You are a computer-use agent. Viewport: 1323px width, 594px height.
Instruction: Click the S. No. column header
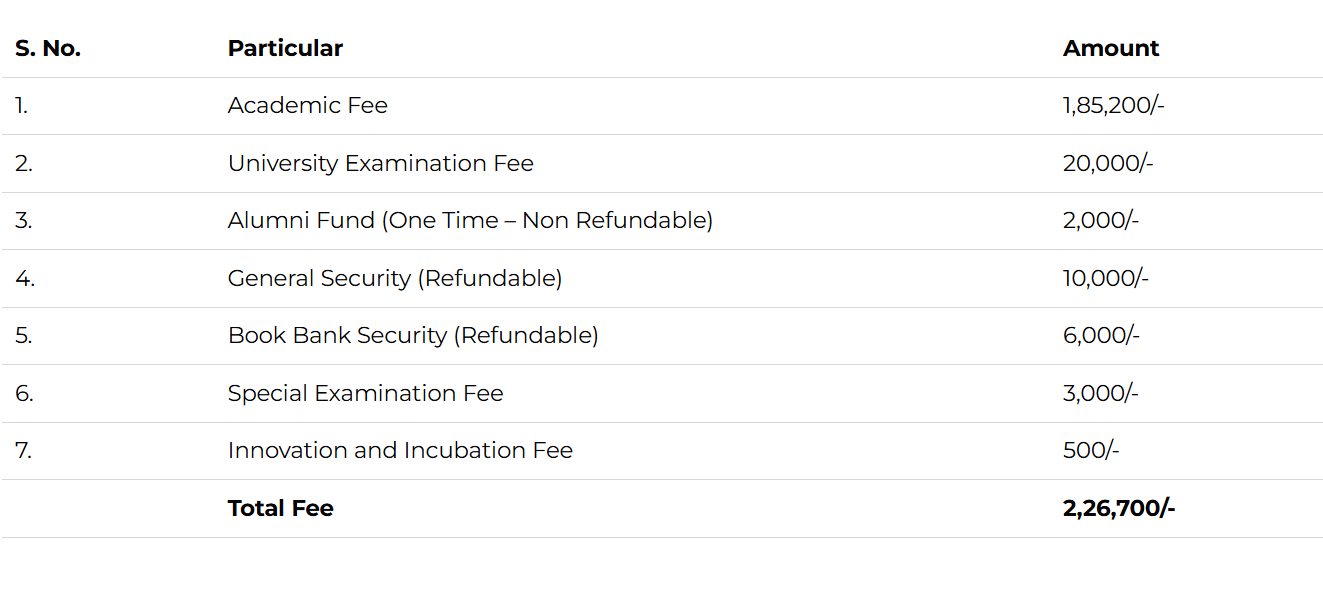[x=48, y=48]
